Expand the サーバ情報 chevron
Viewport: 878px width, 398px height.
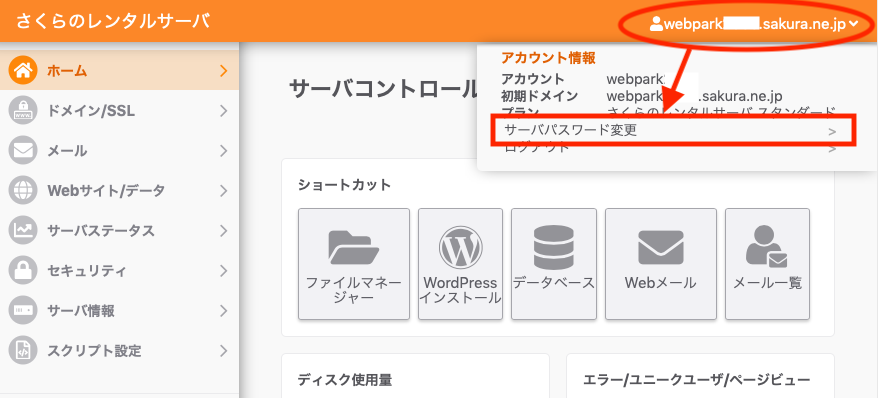(x=224, y=311)
